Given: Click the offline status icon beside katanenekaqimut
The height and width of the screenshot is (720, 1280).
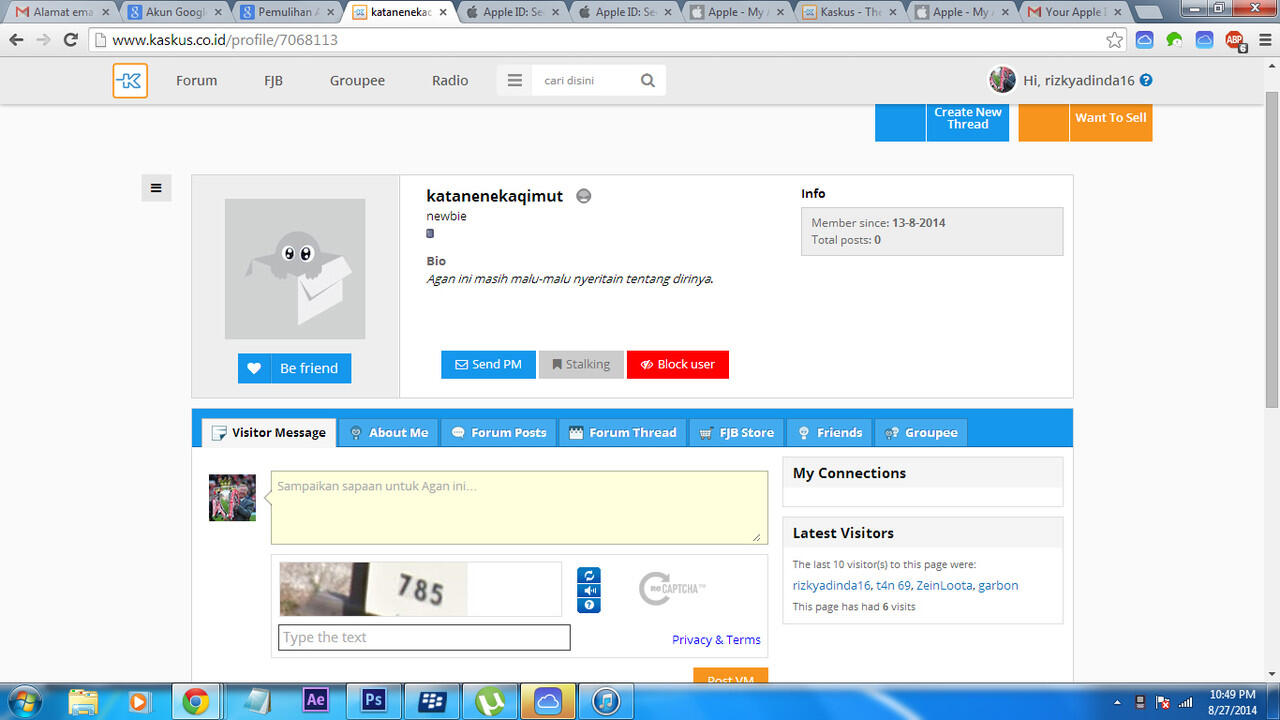Looking at the screenshot, I should [x=584, y=196].
